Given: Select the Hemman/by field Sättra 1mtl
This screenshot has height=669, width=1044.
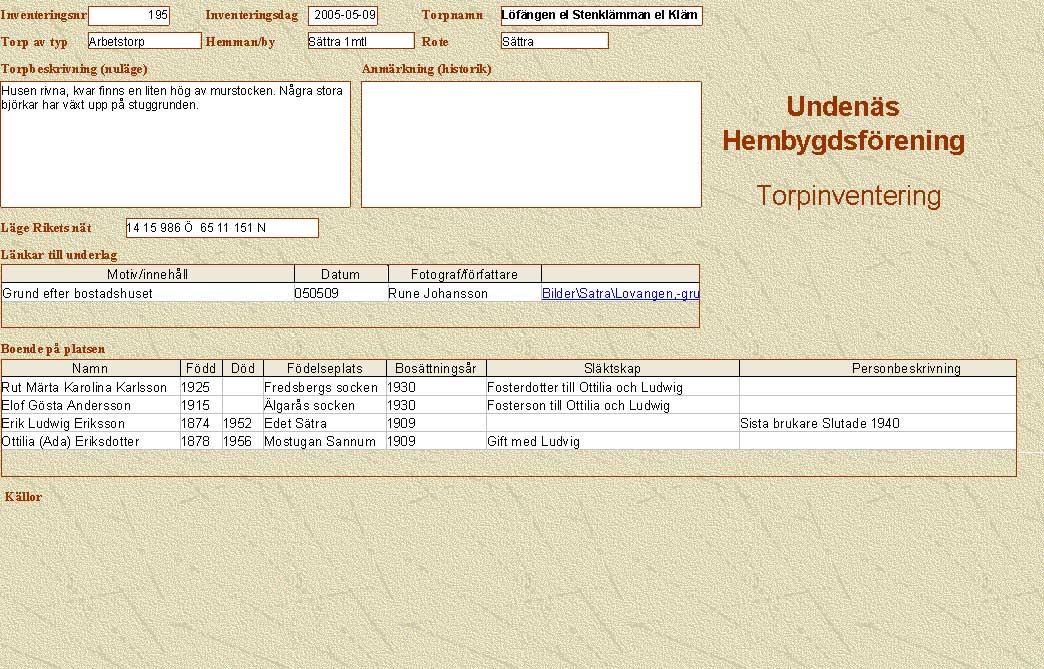Looking at the screenshot, I should [361, 41].
